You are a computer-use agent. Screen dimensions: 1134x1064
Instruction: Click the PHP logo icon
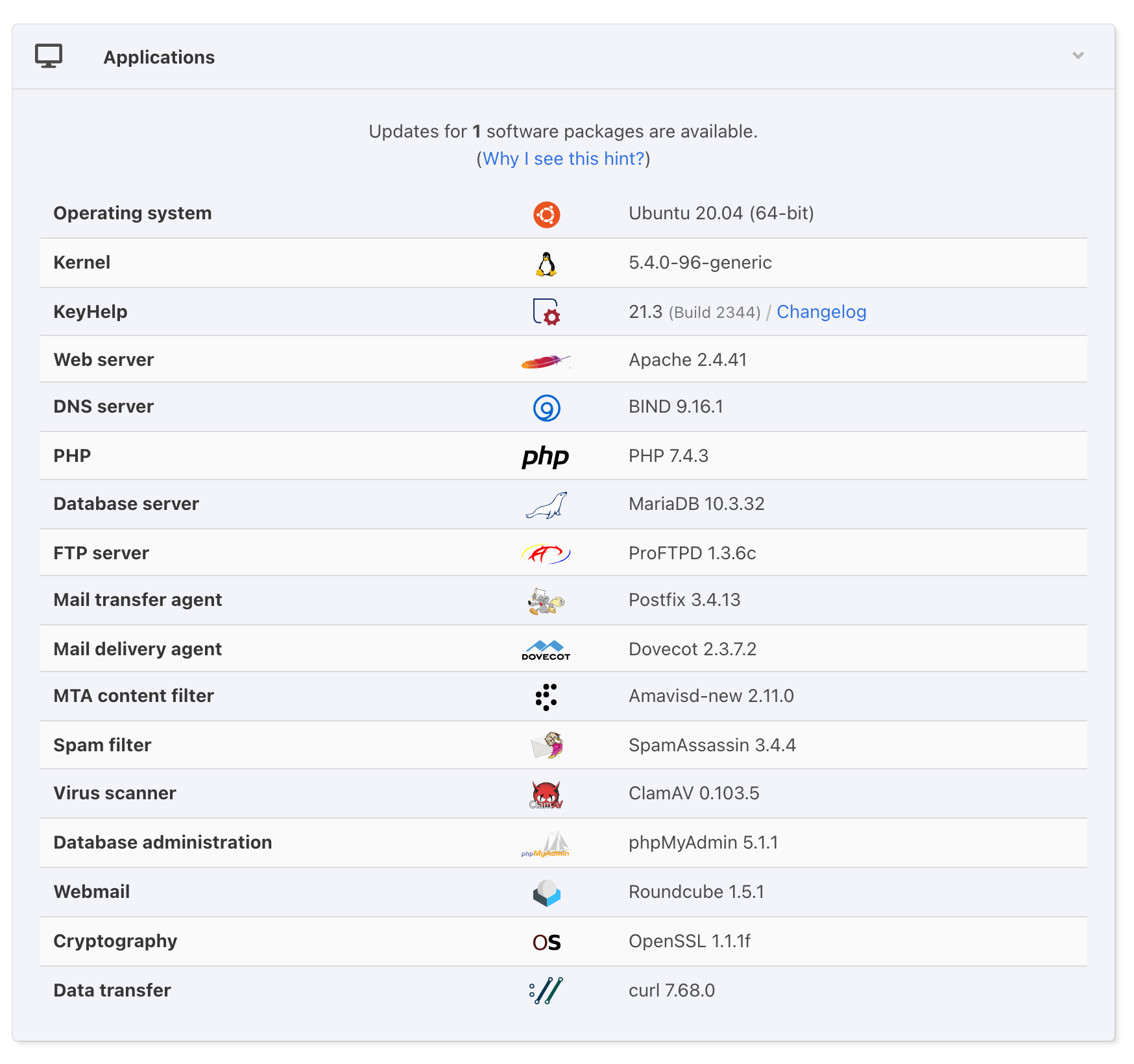[x=545, y=457]
